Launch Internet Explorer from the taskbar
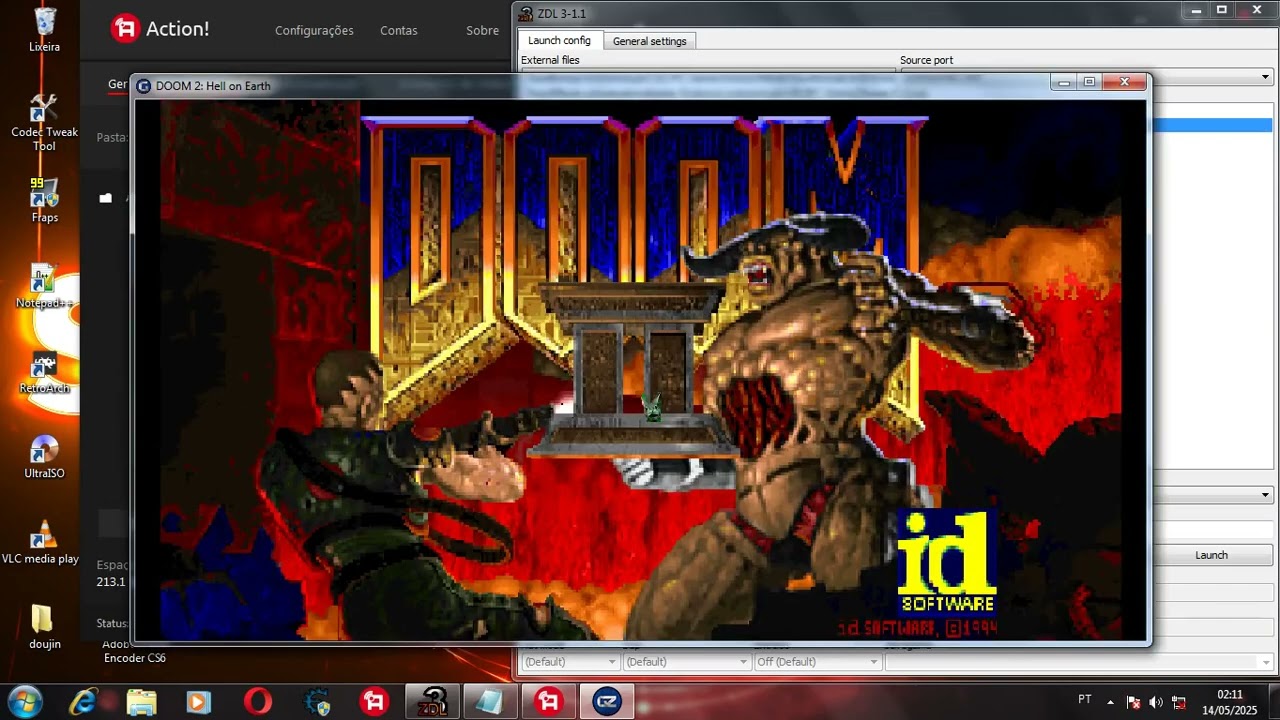Screen dimensions: 1280x720 click(x=83, y=701)
